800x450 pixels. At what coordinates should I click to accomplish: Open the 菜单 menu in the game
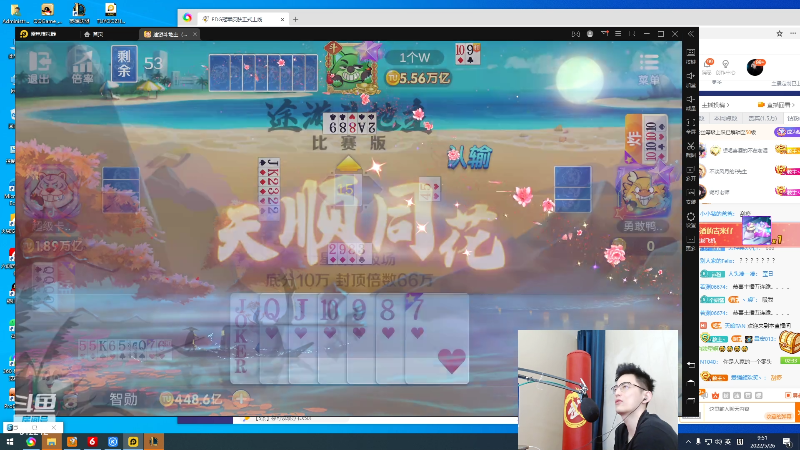(648, 68)
